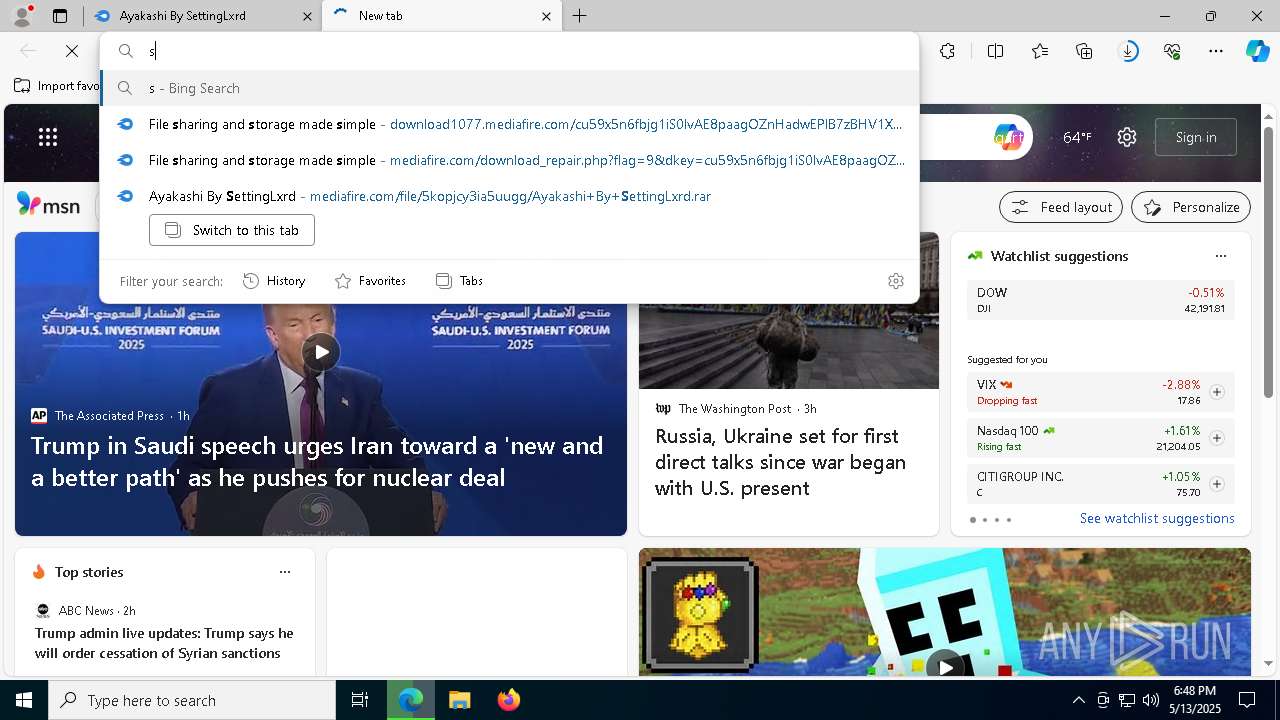The width and height of the screenshot is (1280, 720).
Task: Open Settings and more ellipsis menu
Action: (1216, 51)
